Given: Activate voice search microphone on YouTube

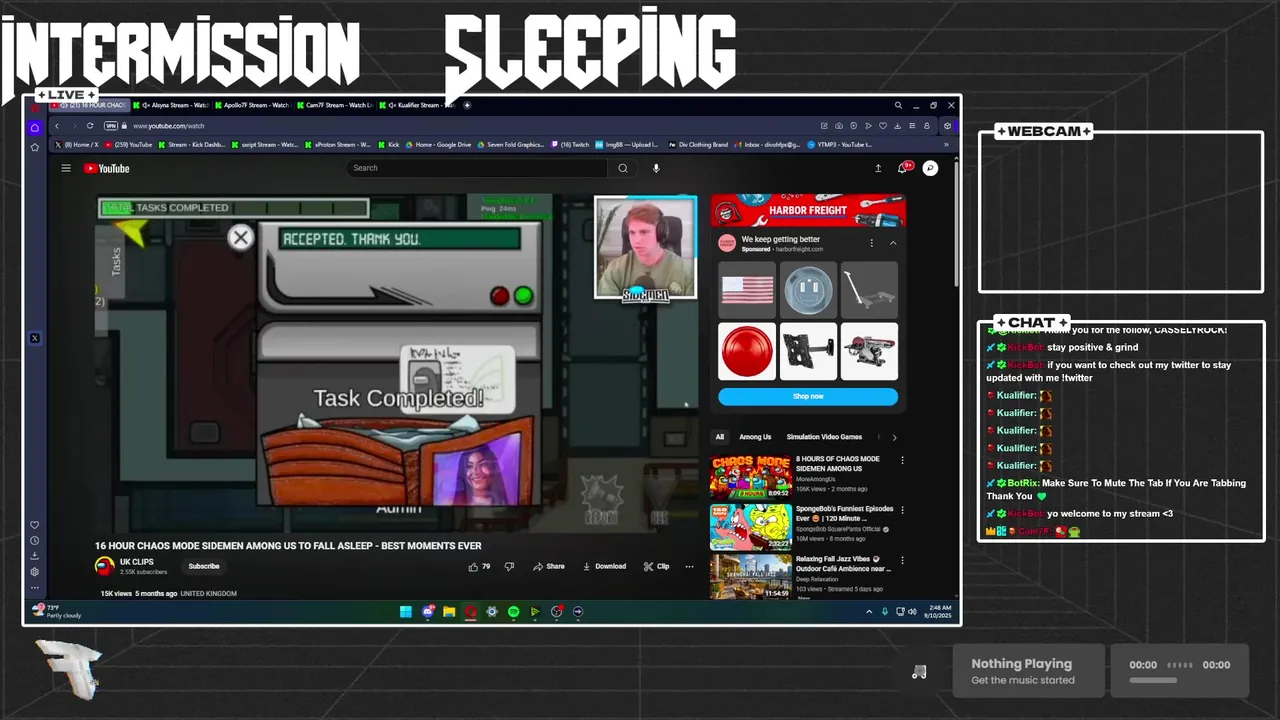Looking at the screenshot, I should pyautogui.click(x=656, y=168).
